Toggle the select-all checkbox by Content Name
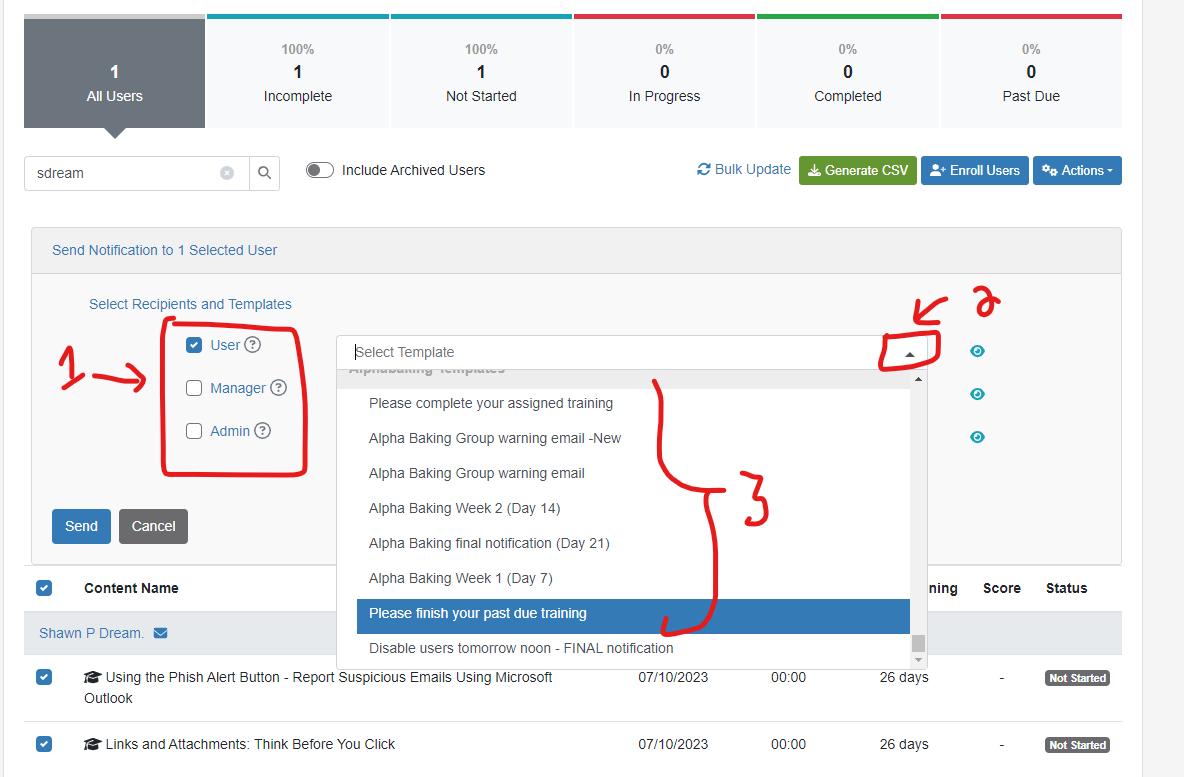This screenshot has width=1184, height=777. tap(44, 588)
